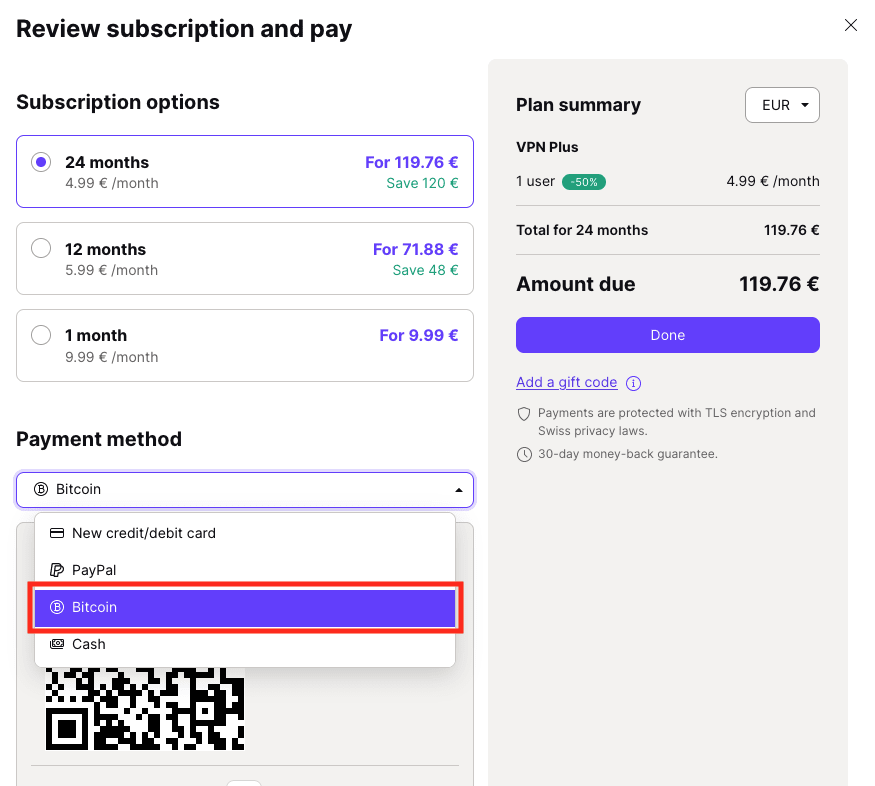Select the 12 months subscription radio button
875x786 pixels.
click(41, 248)
